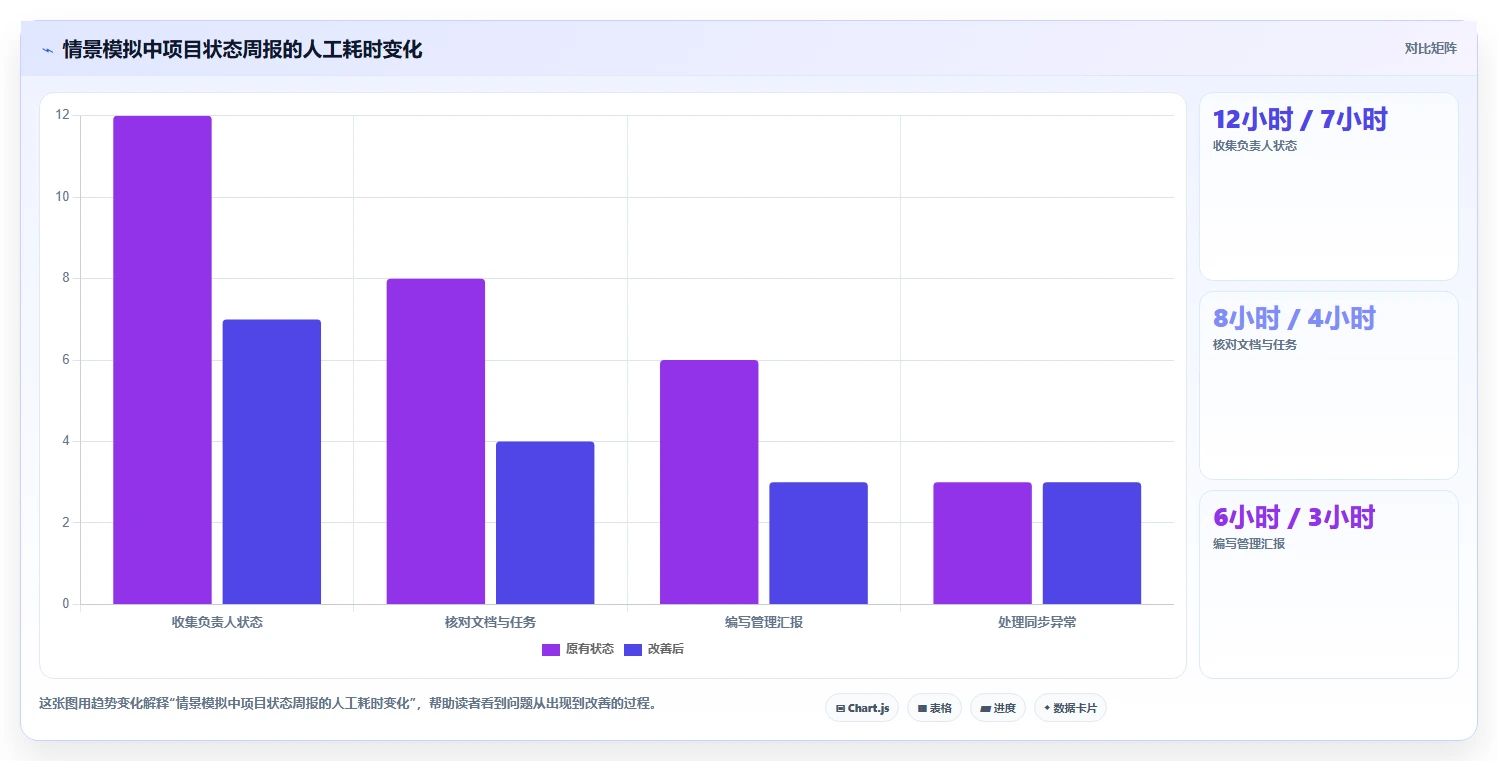Viewport: 1498px width, 761px height.
Task: Select the 进度 tag chip
Action: pyautogui.click(x=998, y=708)
